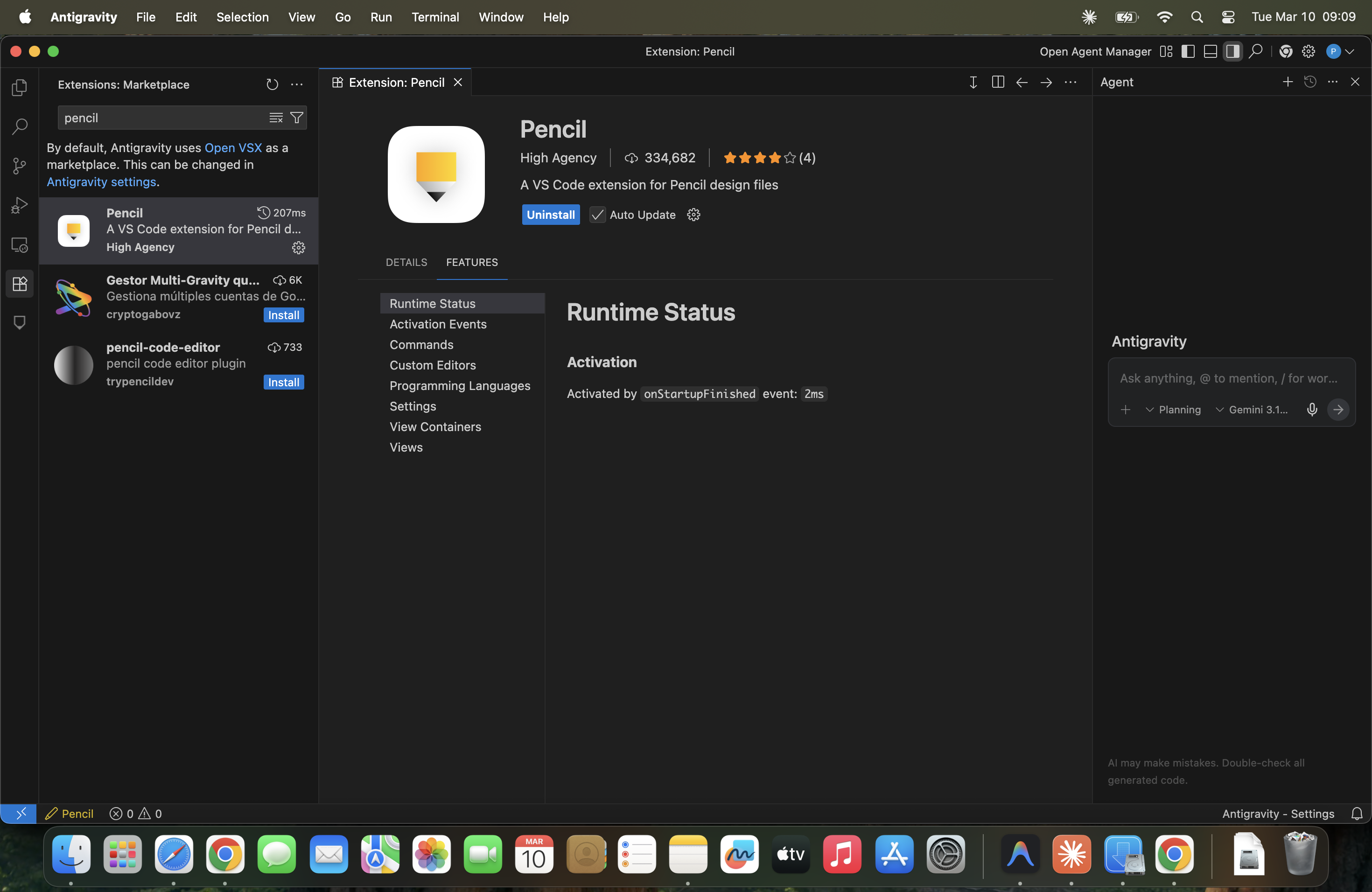Open Agent conversation history
Image resolution: width=1372 pixels, height=892 pixels.
coord(1310,82)
